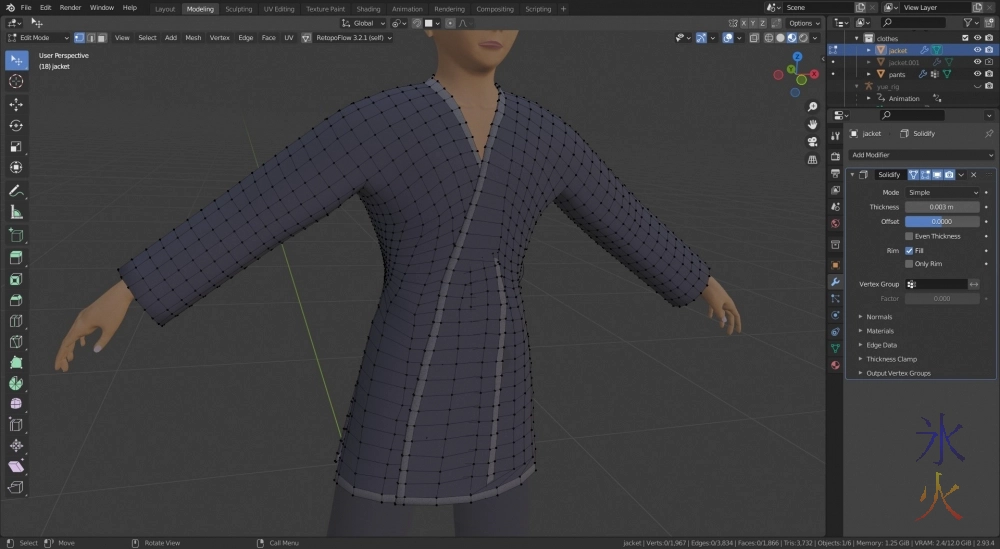Screen dimensions: 1000x549
Task: Open the Edit Mode dropdown
Action: [36, 38]
